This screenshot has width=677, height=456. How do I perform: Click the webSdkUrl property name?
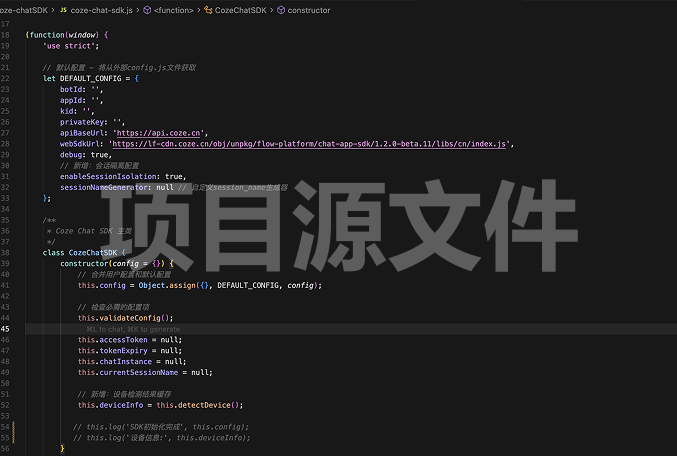(x=79, y=144)
